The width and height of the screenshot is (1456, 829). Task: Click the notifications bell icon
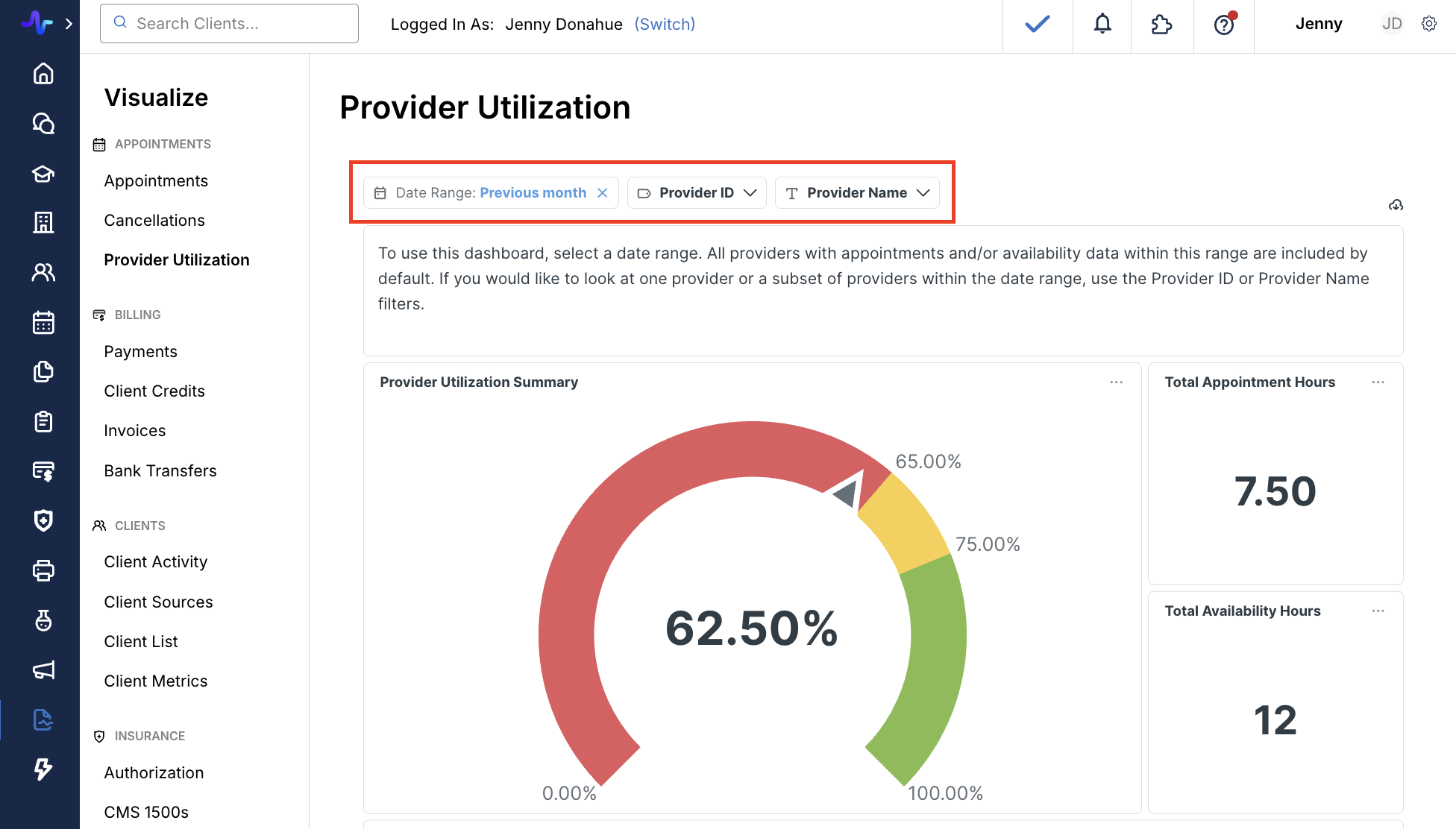[x=1102, y=24]
